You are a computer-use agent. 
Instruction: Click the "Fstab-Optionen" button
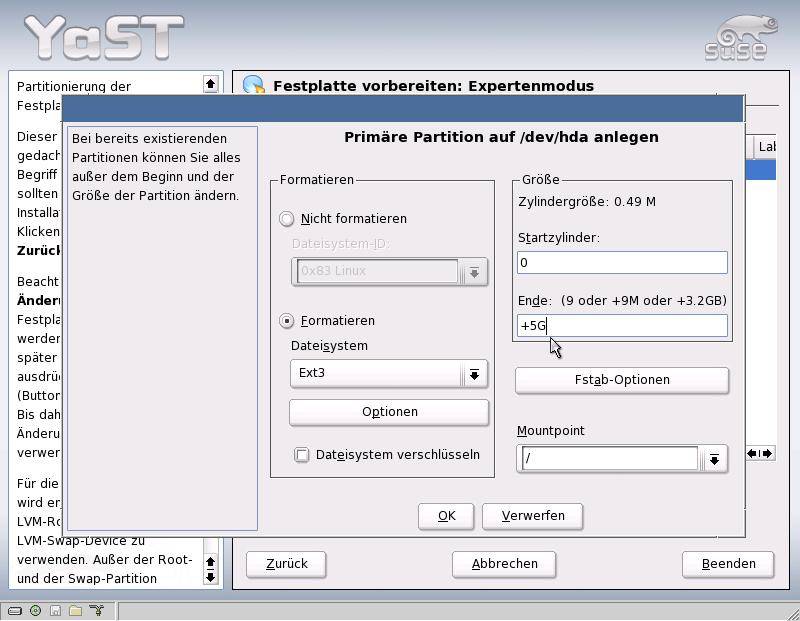tap(622, 380)
